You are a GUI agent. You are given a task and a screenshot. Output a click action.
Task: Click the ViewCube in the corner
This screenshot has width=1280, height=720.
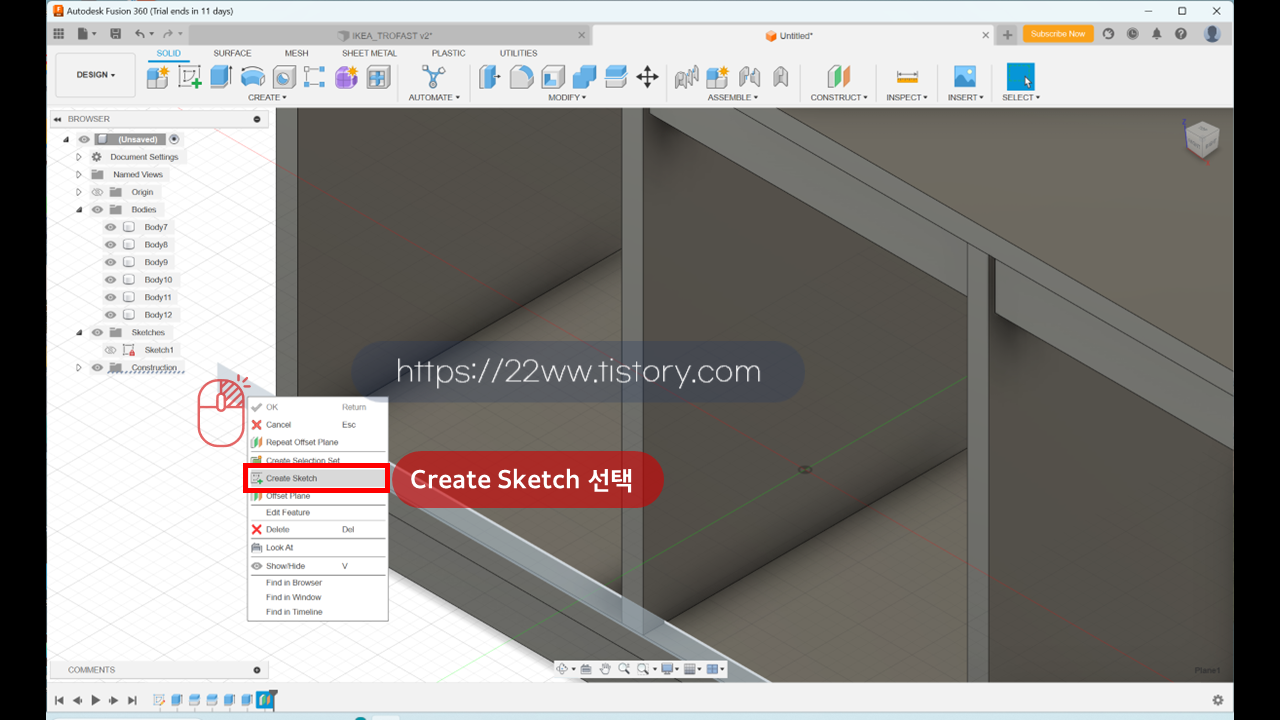point(1201,139)
